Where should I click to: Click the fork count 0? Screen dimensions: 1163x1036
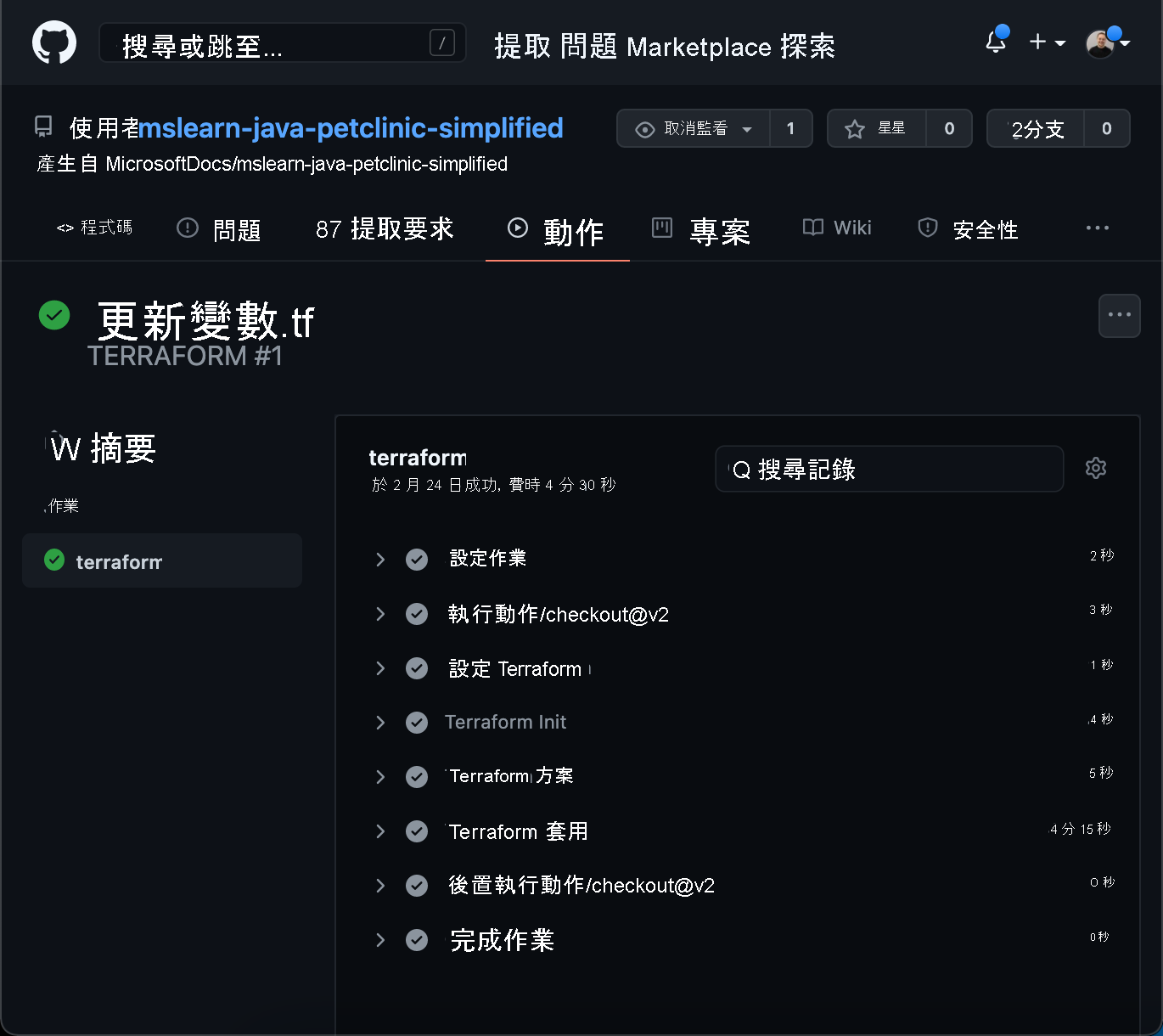coord(1107,128)
